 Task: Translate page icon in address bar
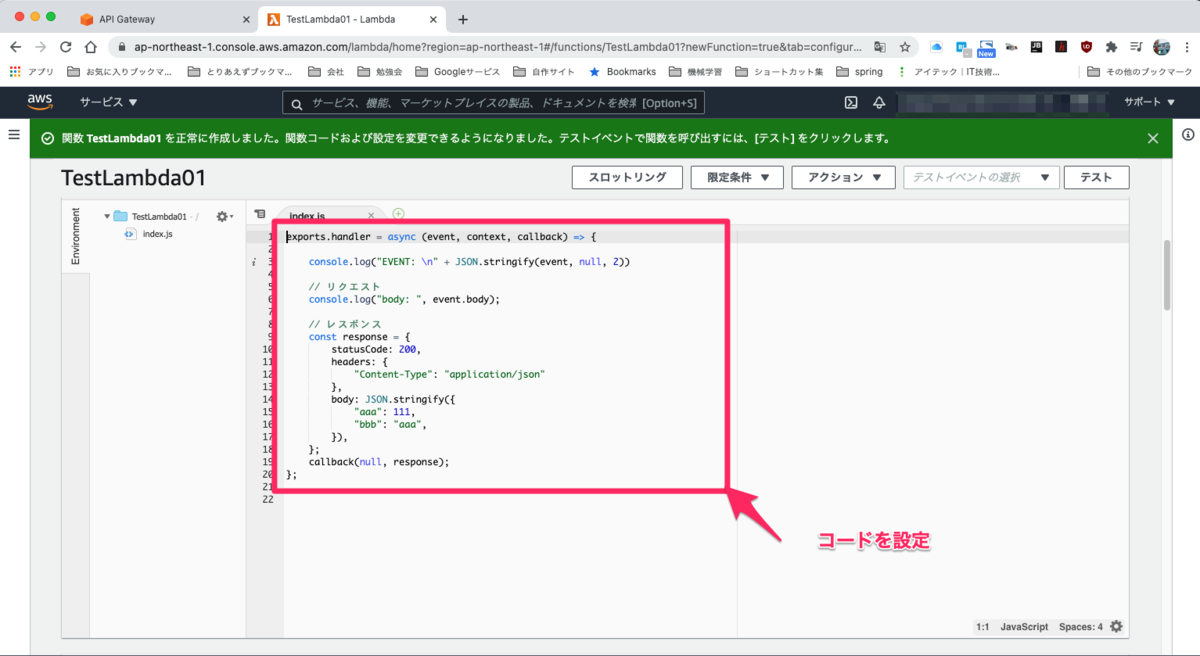click(x=879, y=47)
